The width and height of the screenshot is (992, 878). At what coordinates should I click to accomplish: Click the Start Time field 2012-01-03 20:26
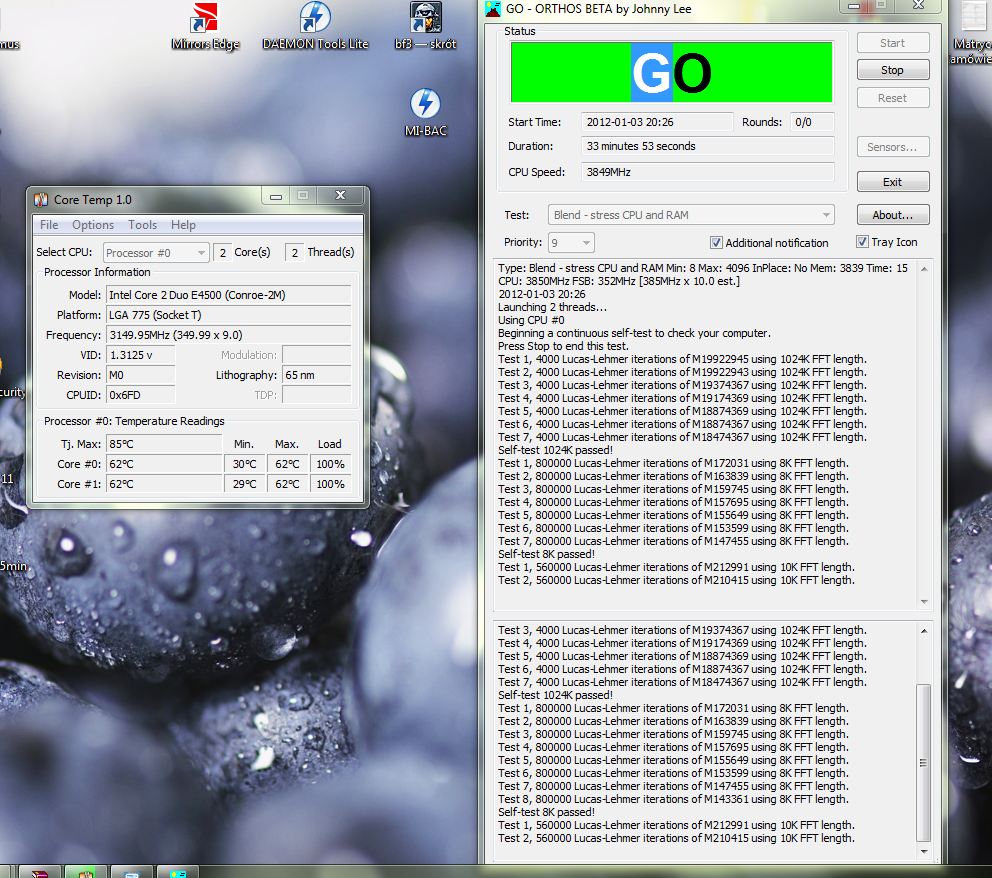657,122
